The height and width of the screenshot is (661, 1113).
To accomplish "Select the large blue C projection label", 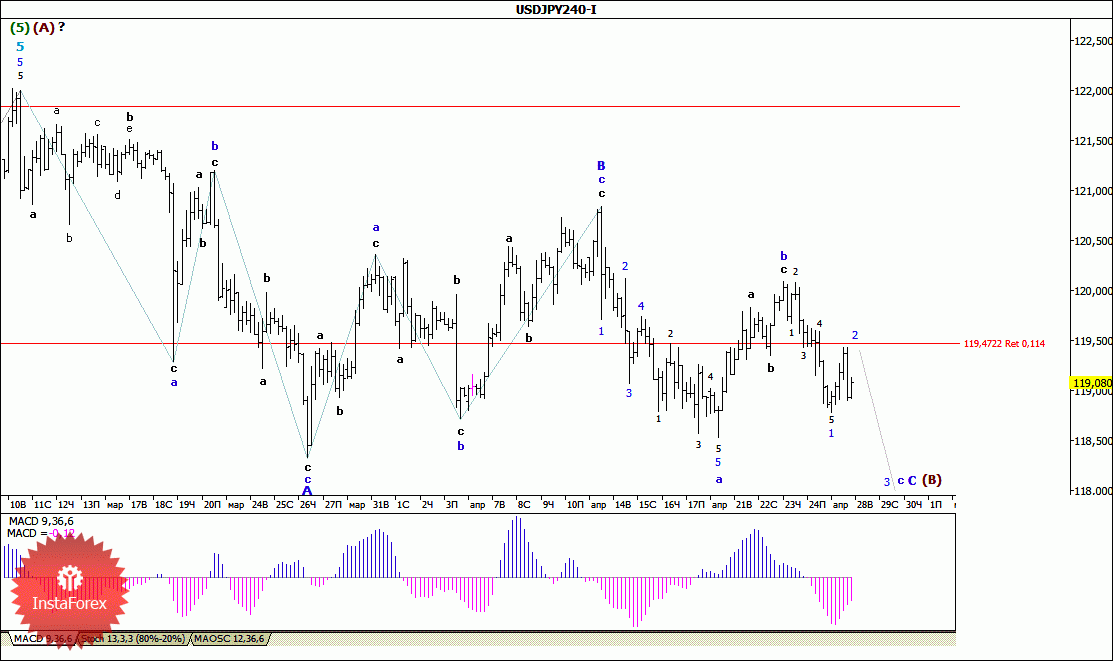I will [x=913, y=480].
